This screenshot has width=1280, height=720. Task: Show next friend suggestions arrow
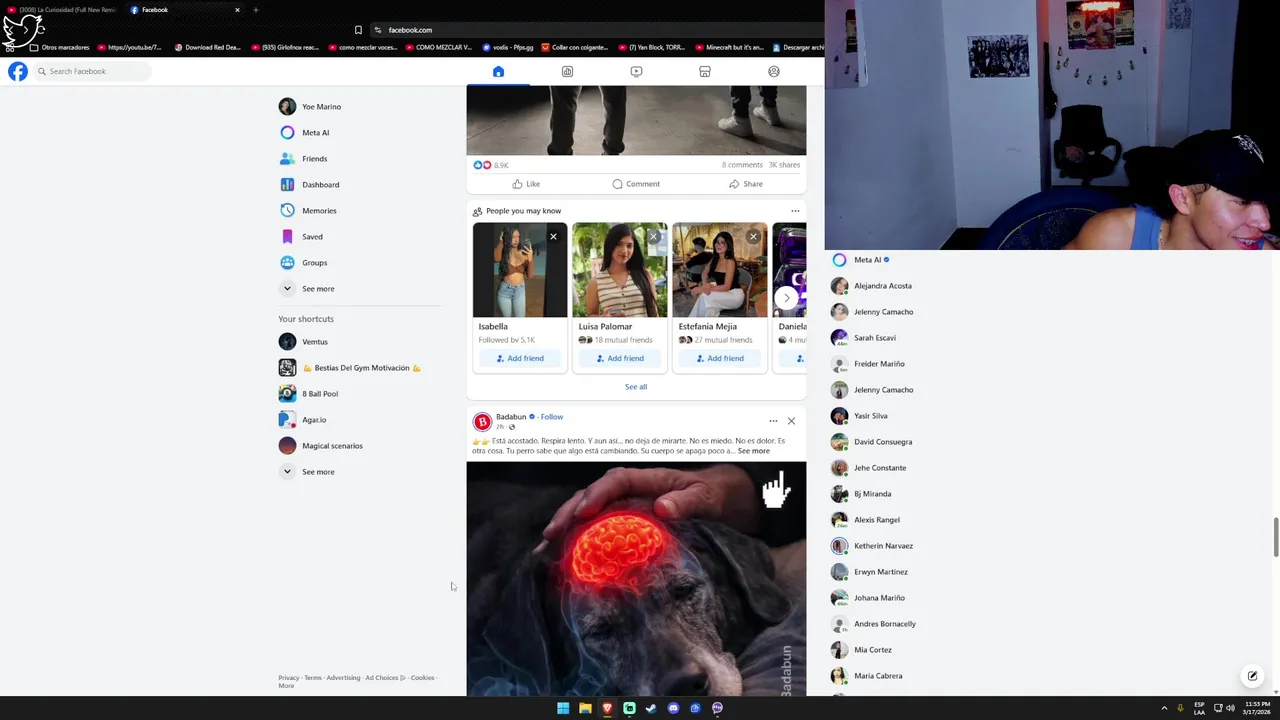tap(787, 297)
